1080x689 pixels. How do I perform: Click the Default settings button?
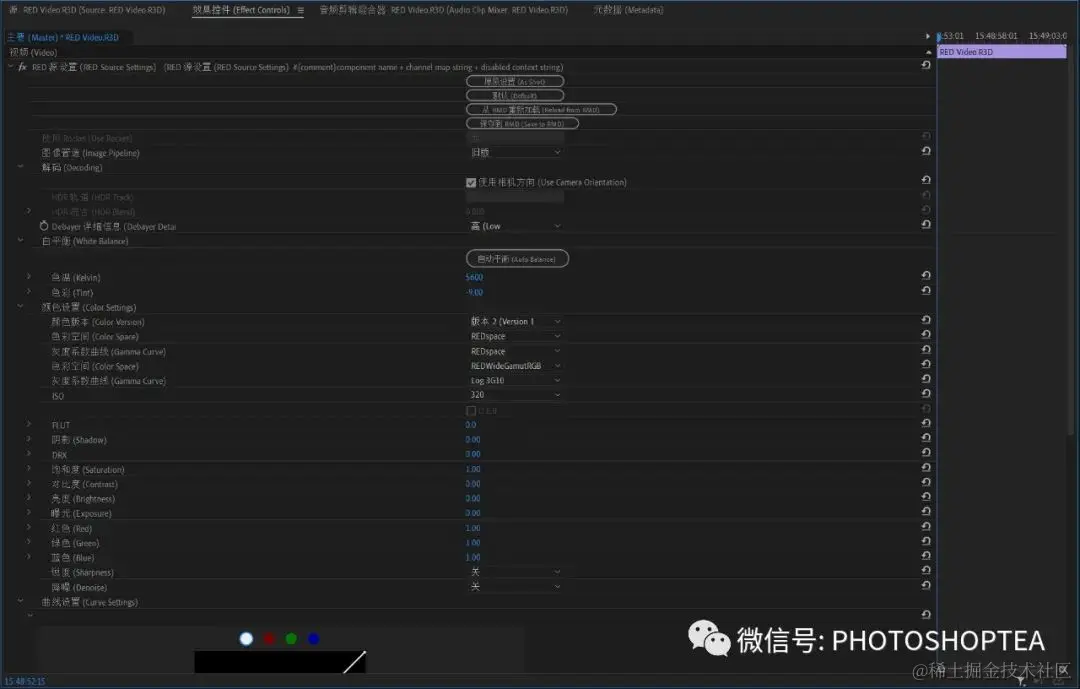tap(515, 95)
